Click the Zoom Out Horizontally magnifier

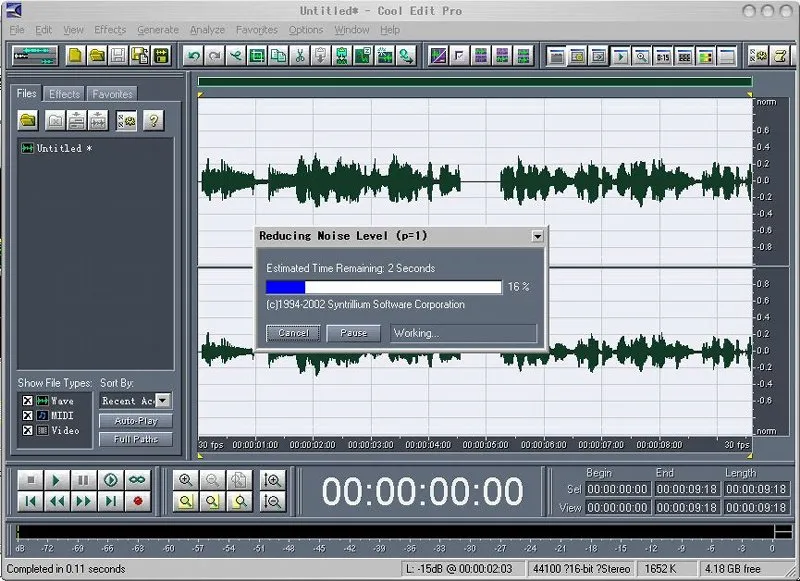(x=212, y=480)
